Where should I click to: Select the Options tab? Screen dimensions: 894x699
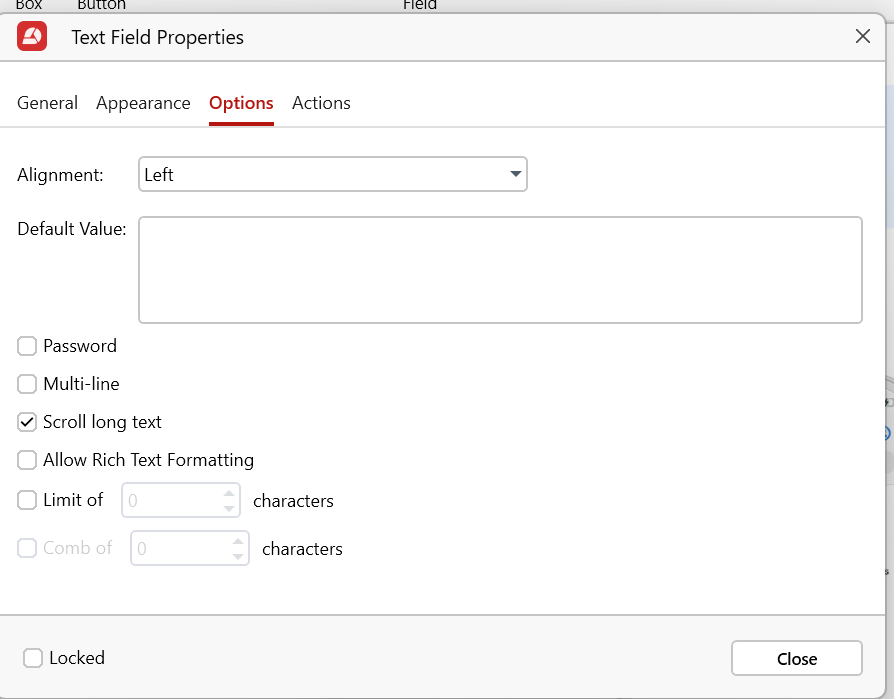pyautogui.click(x=241, y=103)
